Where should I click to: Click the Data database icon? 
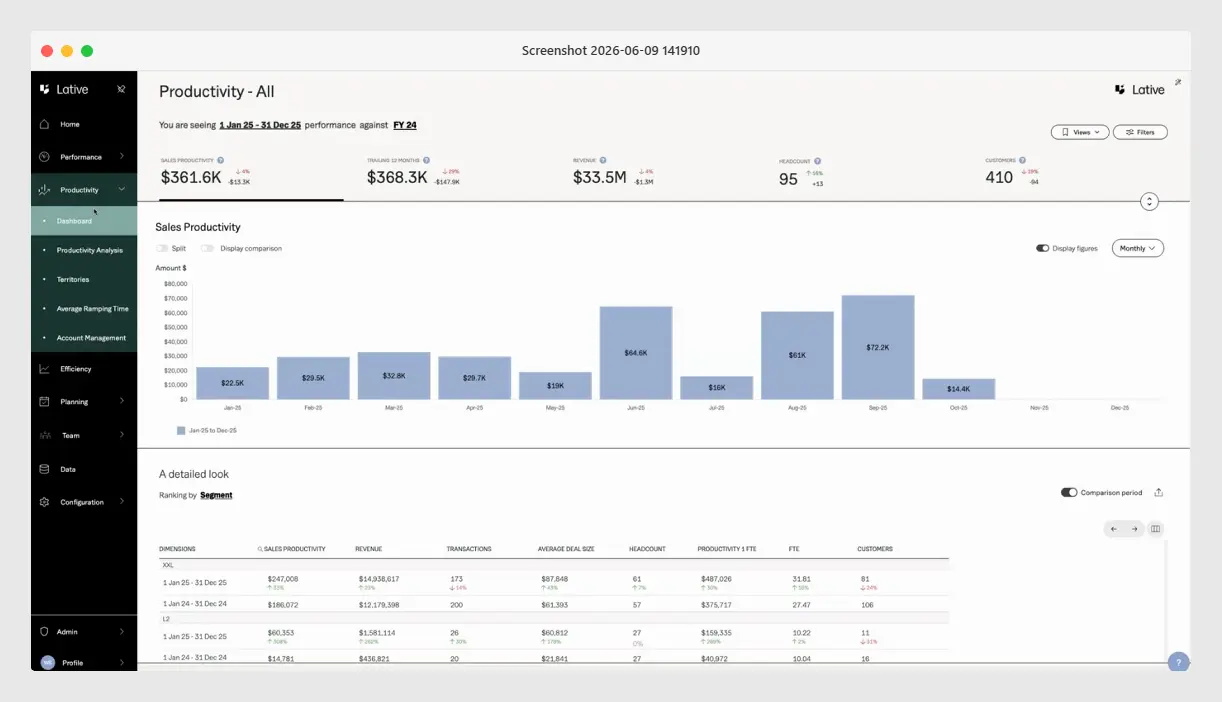44,469
